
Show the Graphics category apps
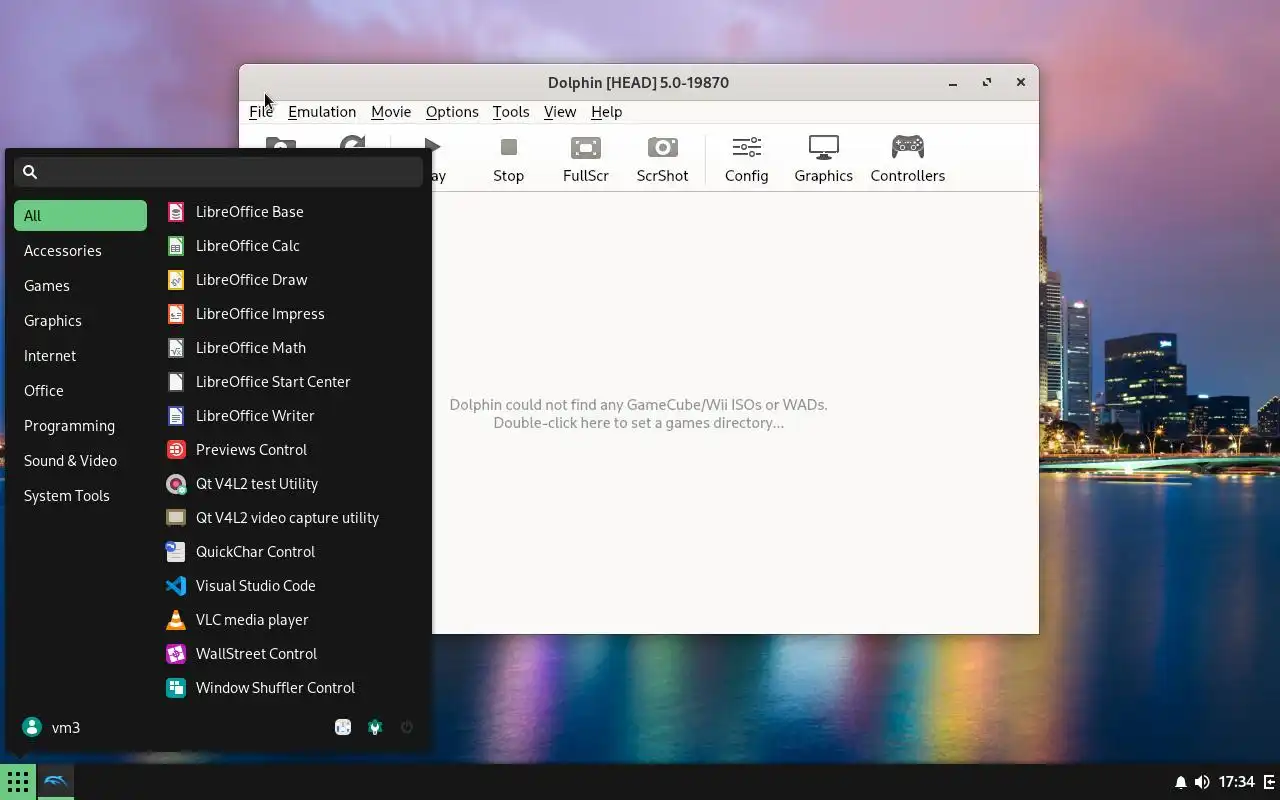click(x=80, y=320)
